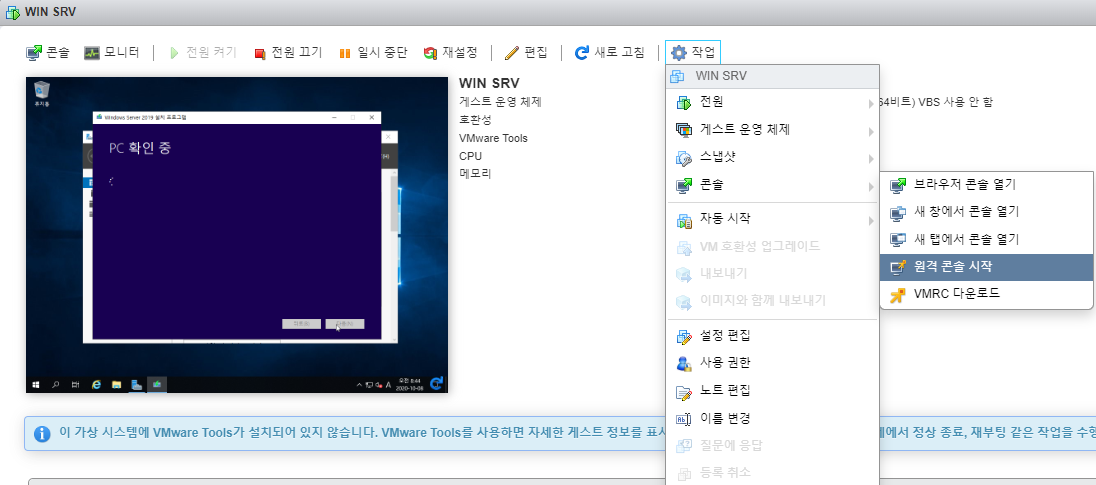Click the 콘솔 menu item arrow
The height and width of the screenshot is (485, 1096).
click(x=872, y=187)
